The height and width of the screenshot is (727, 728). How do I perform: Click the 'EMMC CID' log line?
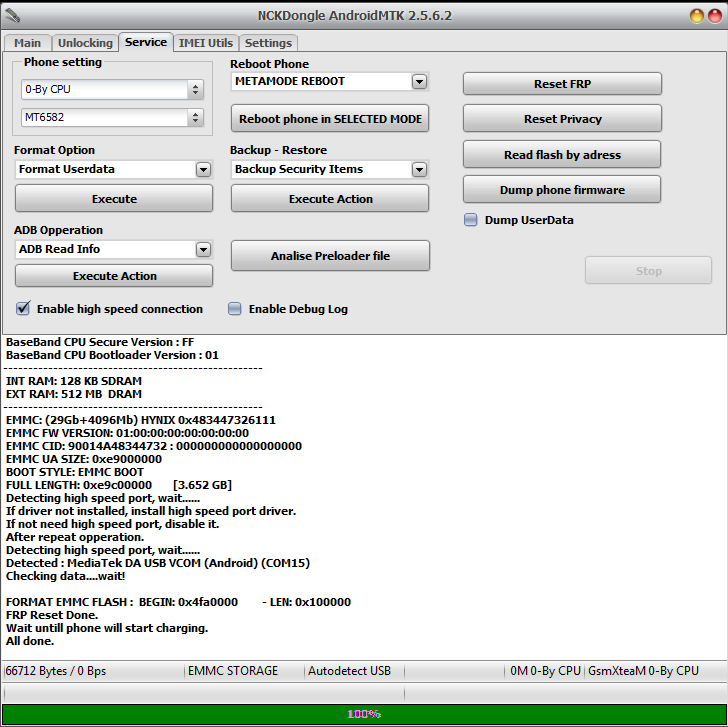point(154,446)
